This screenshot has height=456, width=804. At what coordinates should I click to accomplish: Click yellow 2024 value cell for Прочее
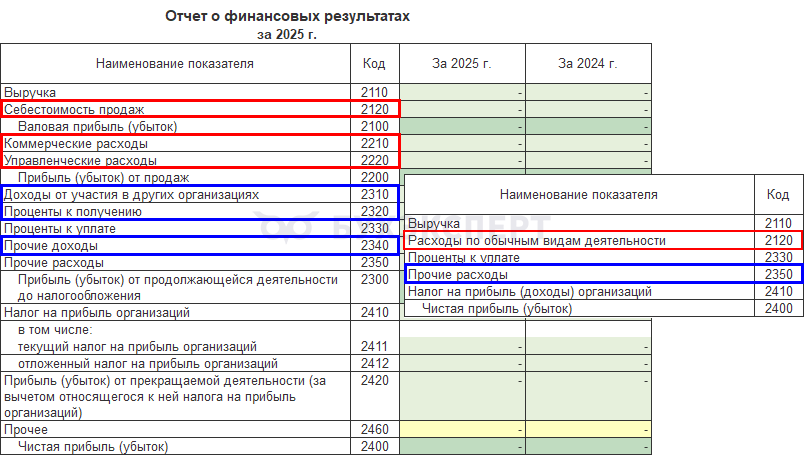pos(588,429)
